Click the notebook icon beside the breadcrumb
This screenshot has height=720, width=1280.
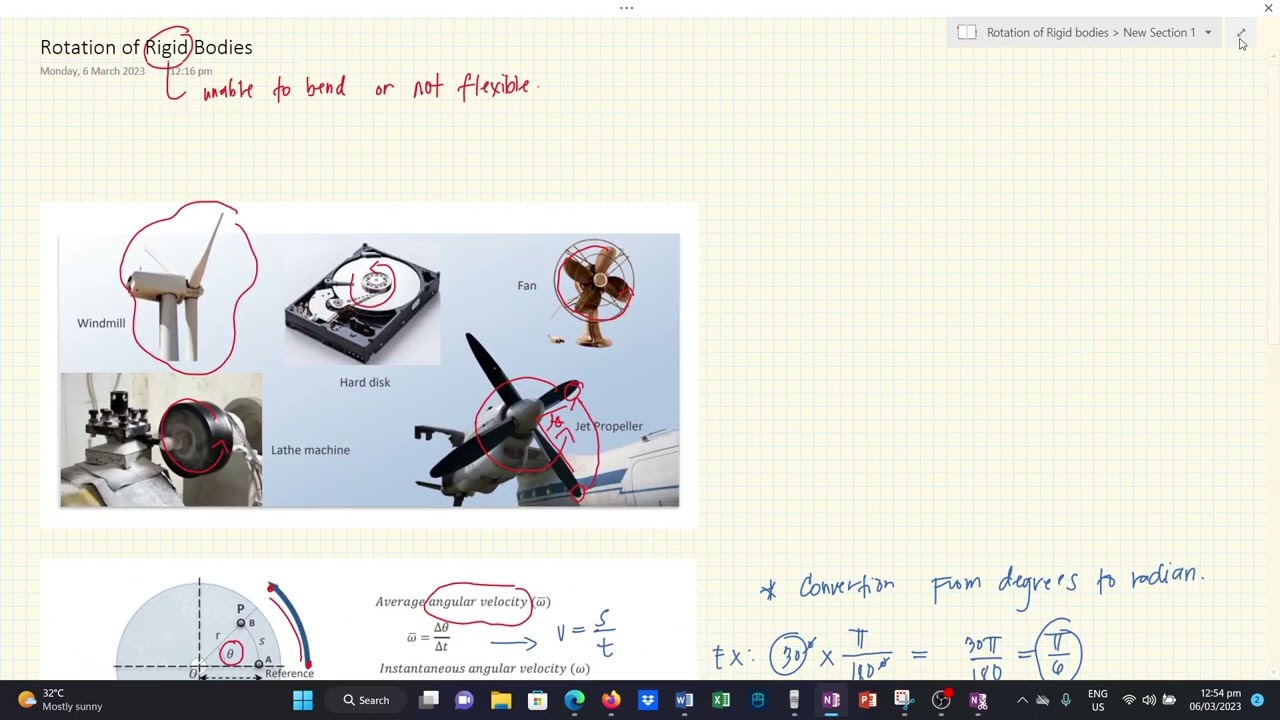coord(966,33)
